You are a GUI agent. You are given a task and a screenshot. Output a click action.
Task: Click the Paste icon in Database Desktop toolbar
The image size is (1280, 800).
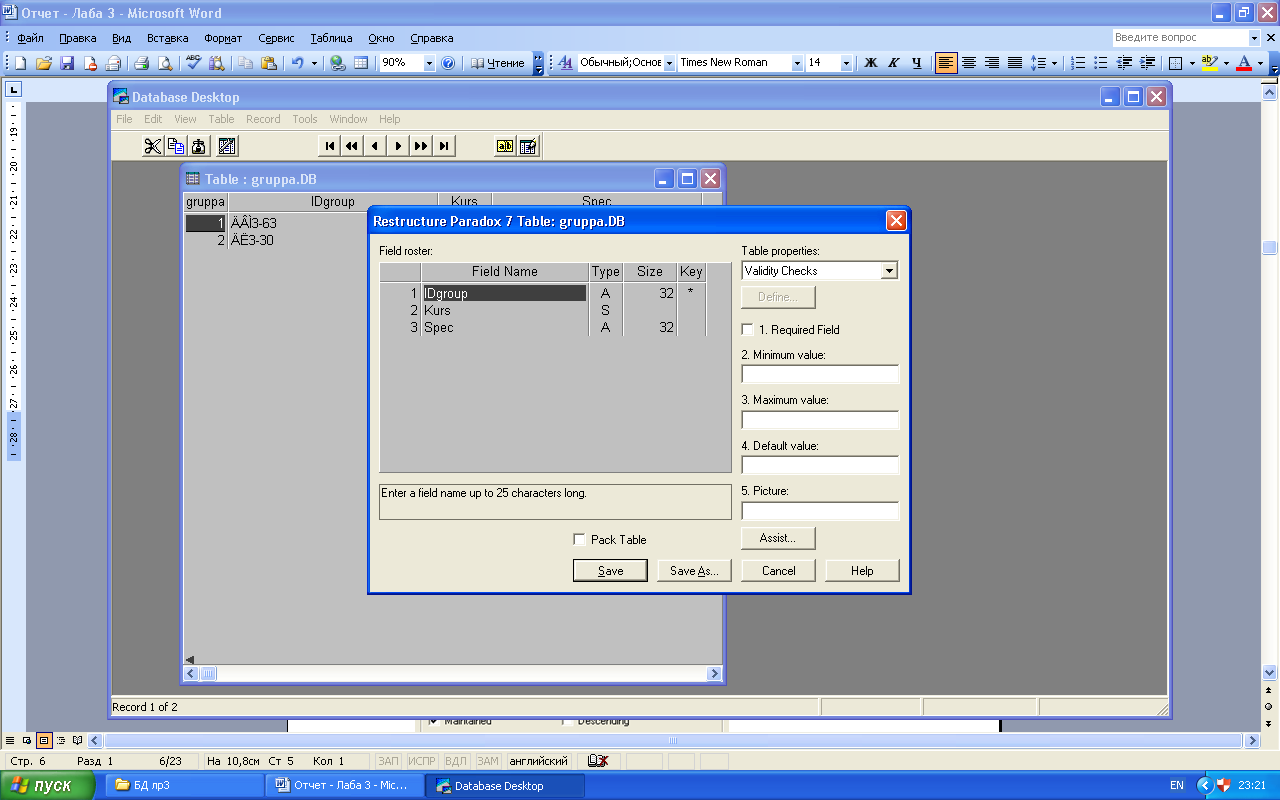(x=199, y=146)
